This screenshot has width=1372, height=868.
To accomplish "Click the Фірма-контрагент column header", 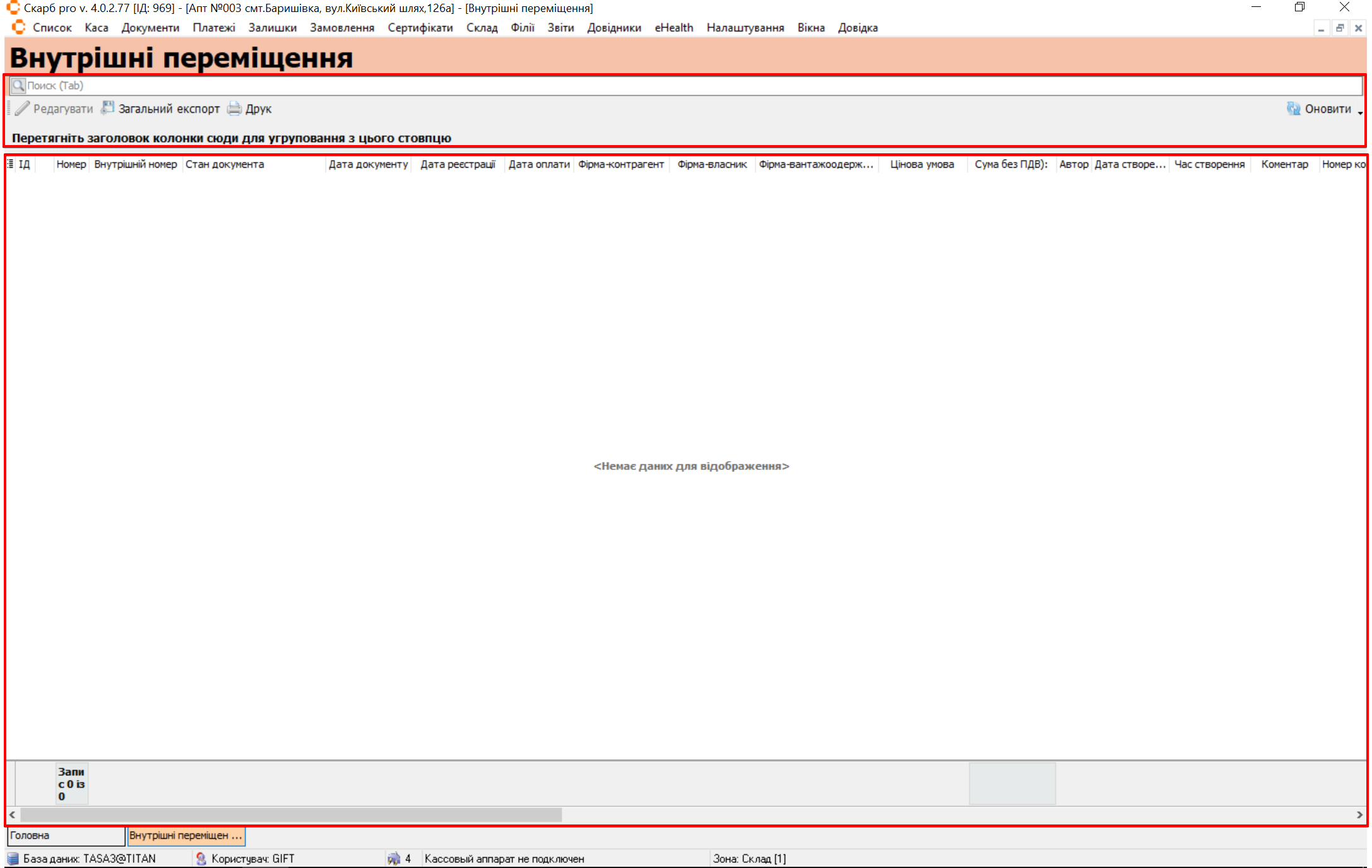I will click(x=621, y=164).
